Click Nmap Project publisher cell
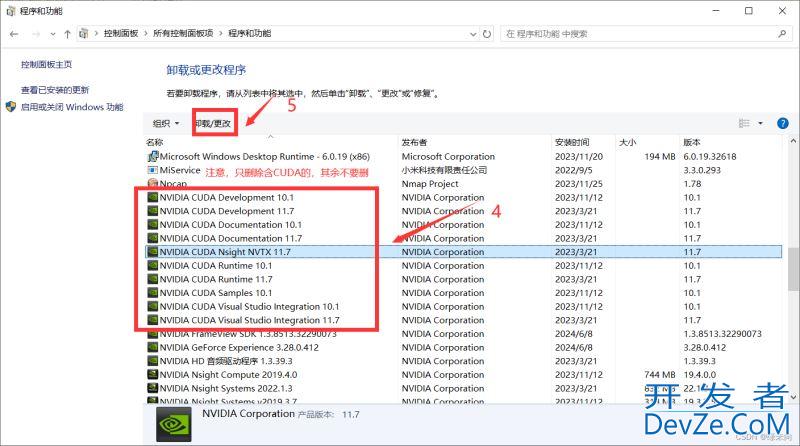Viewport: 800px width, 446px height. [x=430, y=184]
